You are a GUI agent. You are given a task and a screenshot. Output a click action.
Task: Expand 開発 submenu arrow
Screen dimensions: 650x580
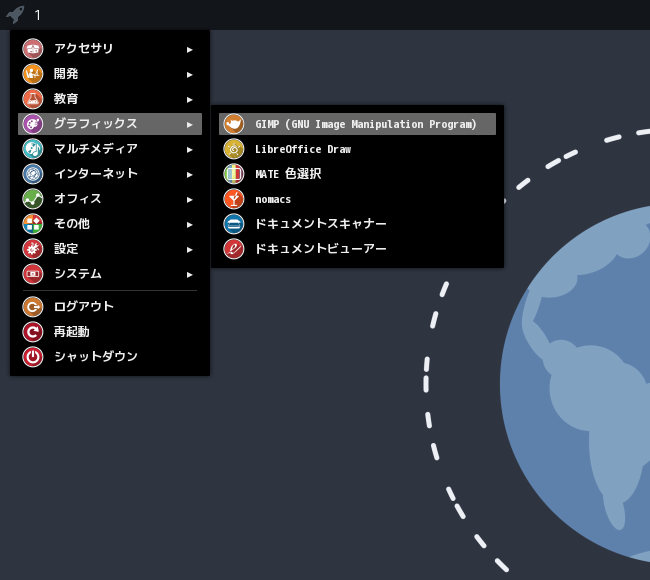189,75
